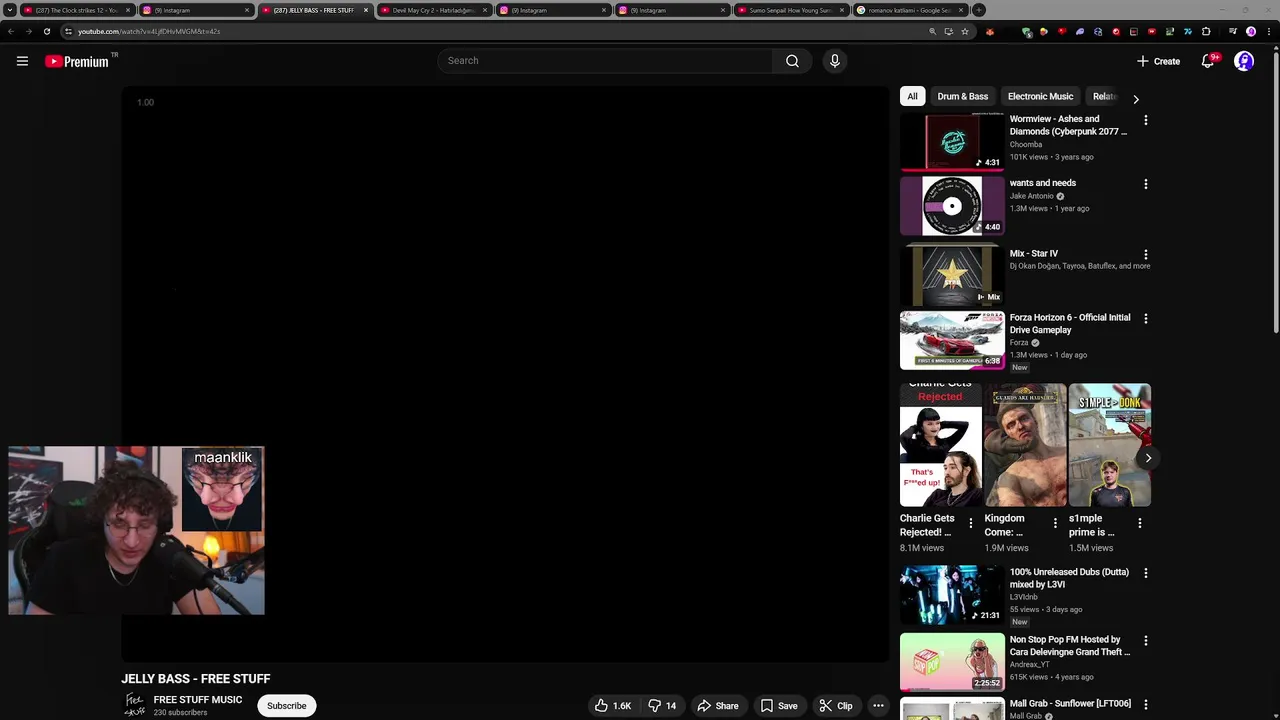The width and height of the screenshot is (1280, 720).
Task: Click the address bar URL
Action: pyautogui.click(x=150, y=31)
